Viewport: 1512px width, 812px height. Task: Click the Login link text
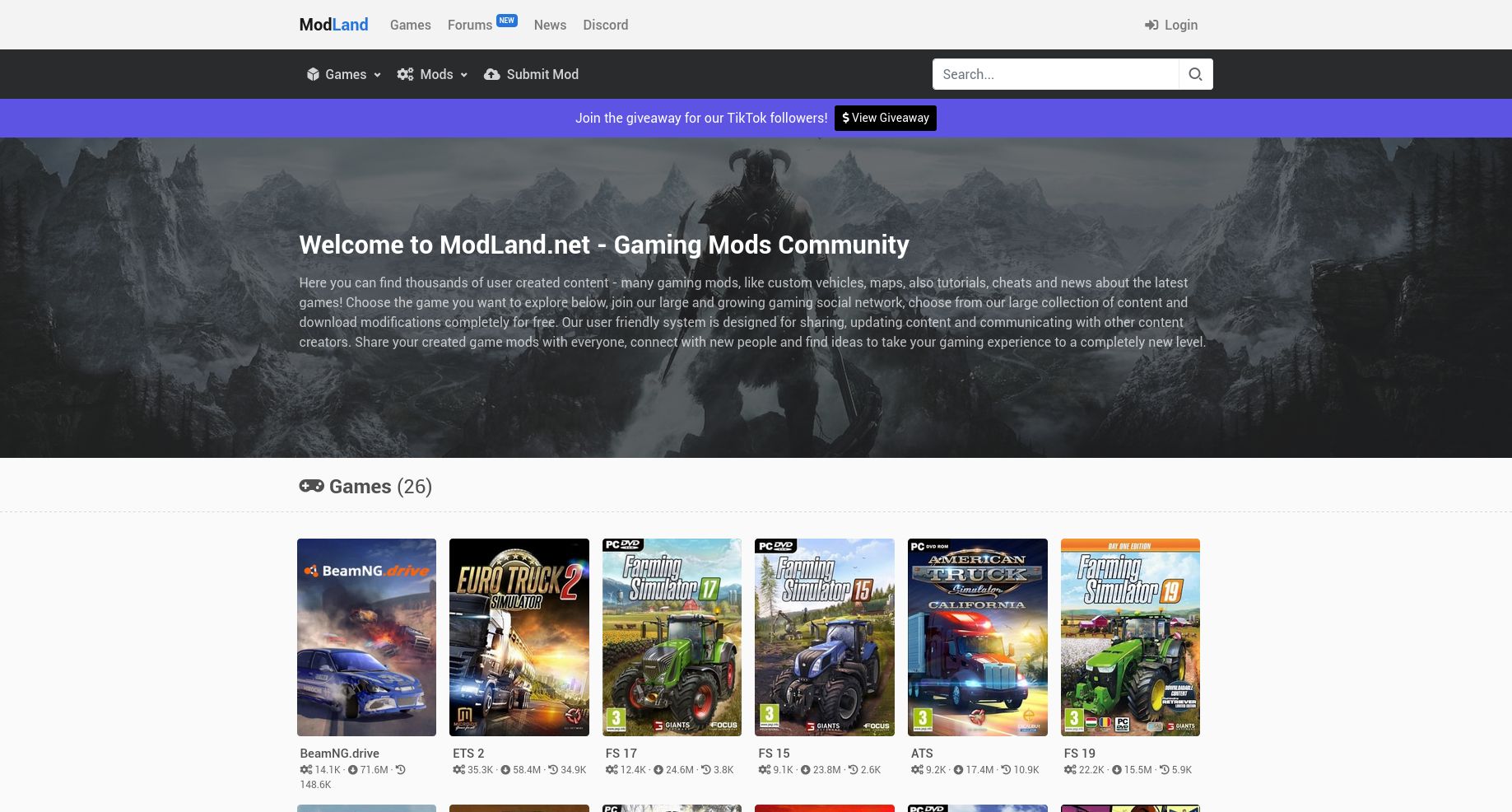tap(1180, 25)
